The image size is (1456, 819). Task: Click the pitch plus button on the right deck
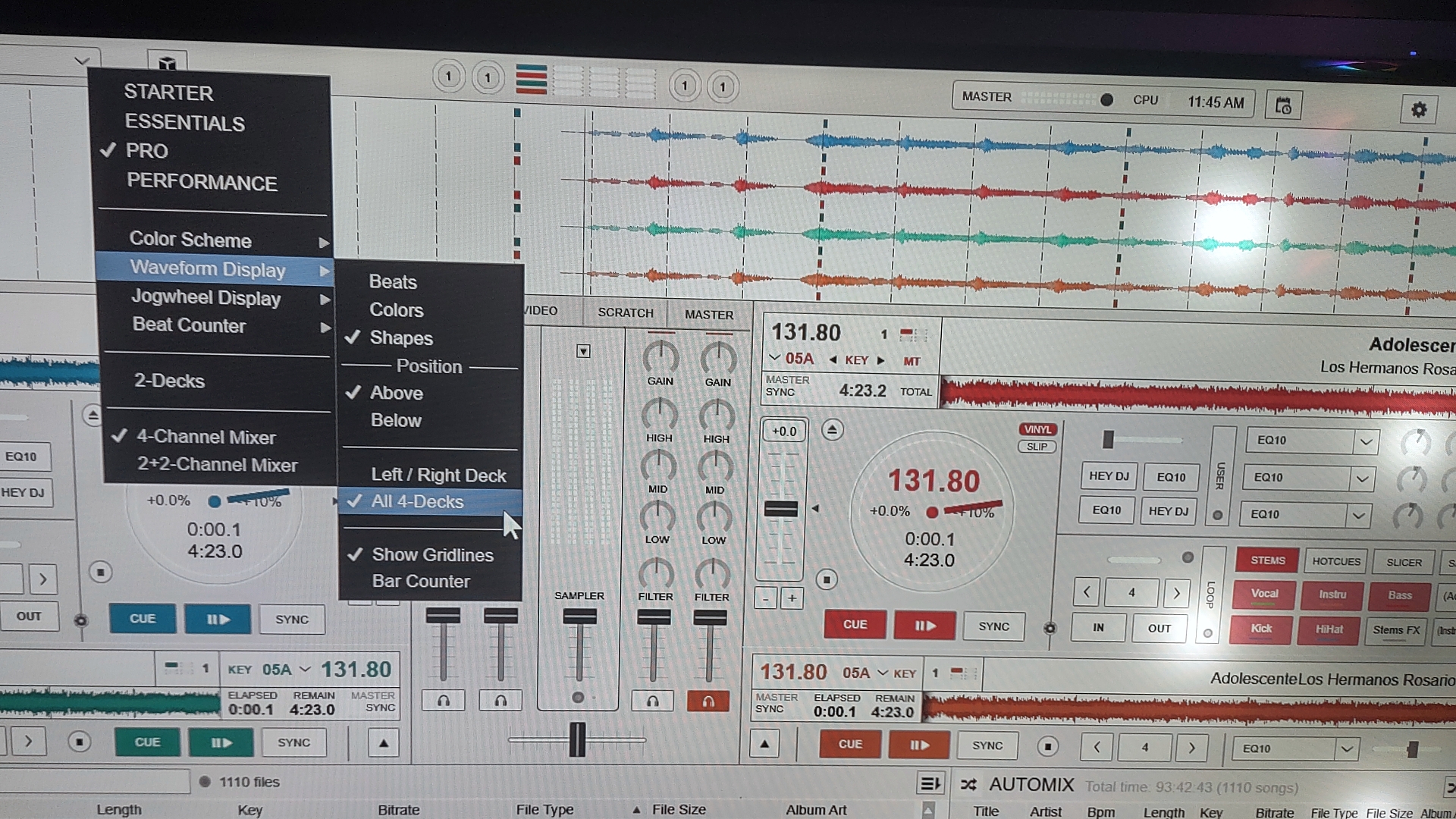coord(792,598)
